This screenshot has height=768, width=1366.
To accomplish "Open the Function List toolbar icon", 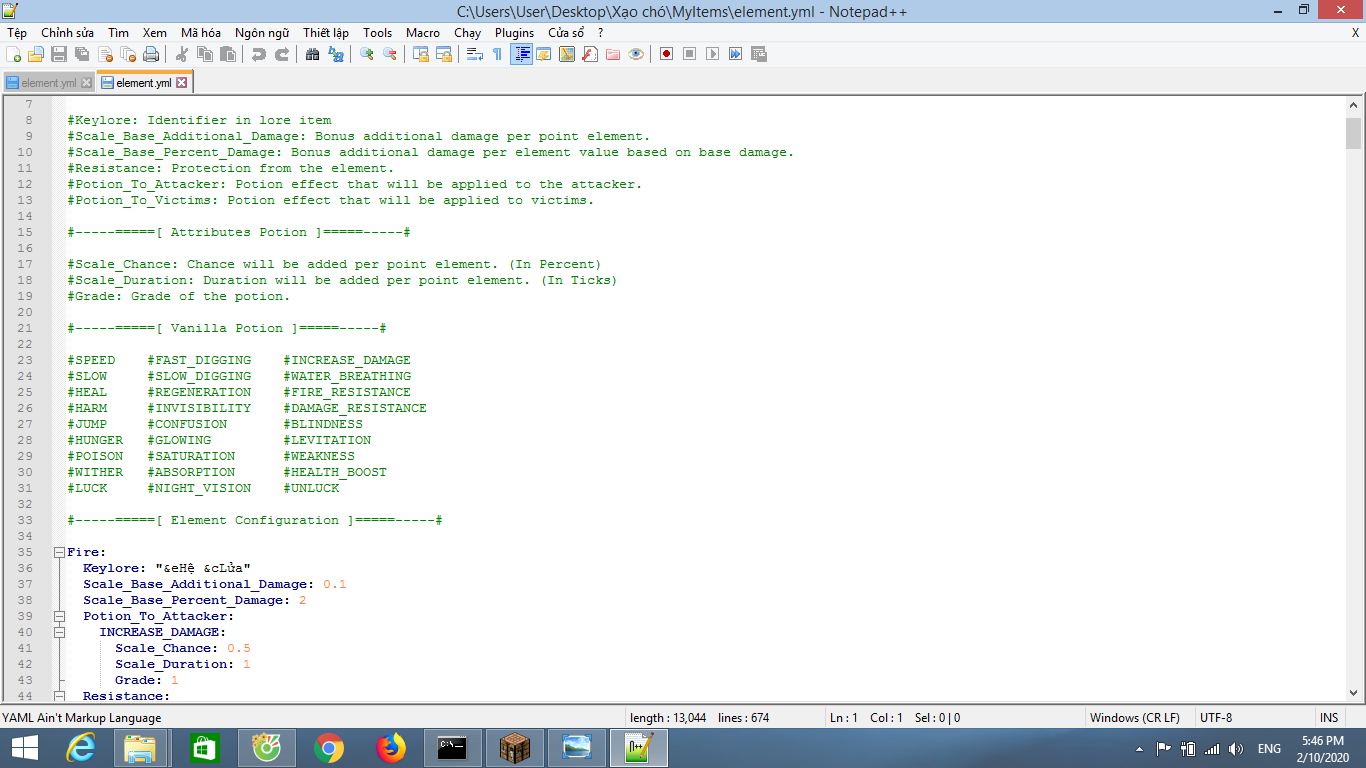I will [x=590, y=54].
